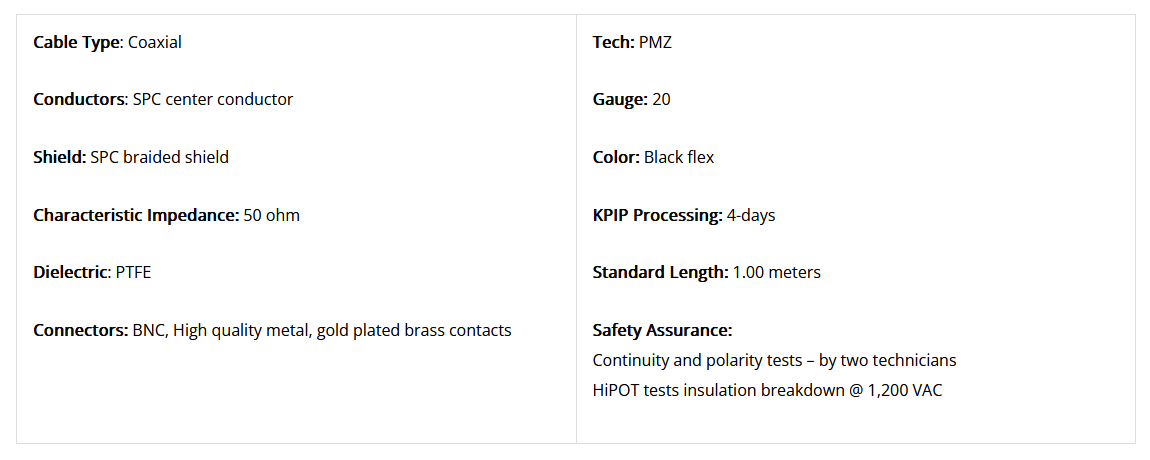Click gold plated brass contacts text

point(414,330)
